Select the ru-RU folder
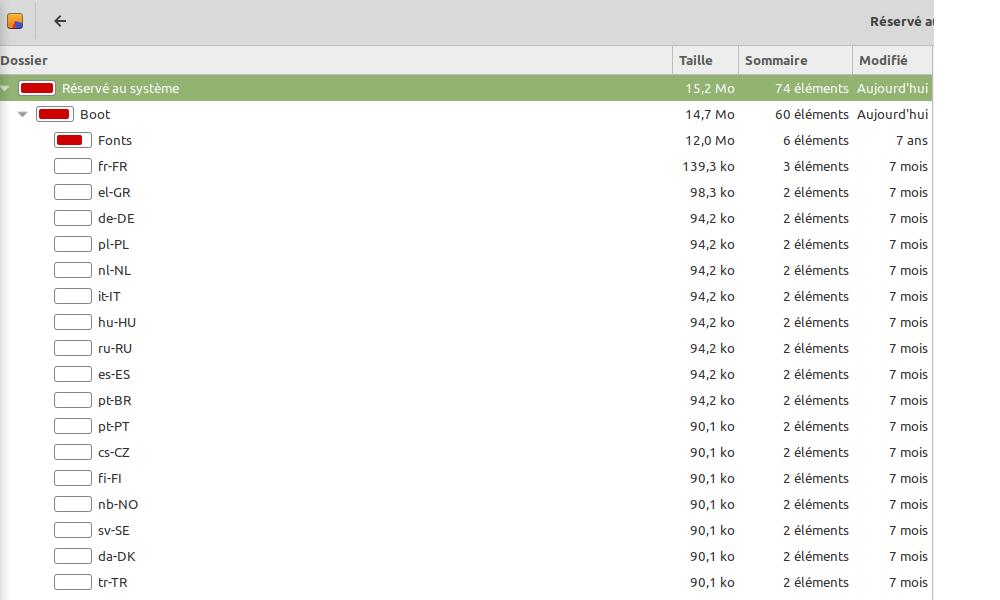Viewport: 1000px width, 600px height. 466,349
